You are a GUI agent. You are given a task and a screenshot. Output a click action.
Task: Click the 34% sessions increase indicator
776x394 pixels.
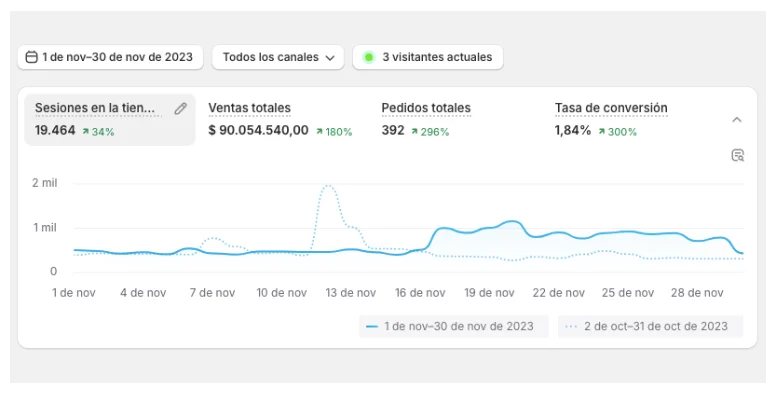[x=98, y=132]
